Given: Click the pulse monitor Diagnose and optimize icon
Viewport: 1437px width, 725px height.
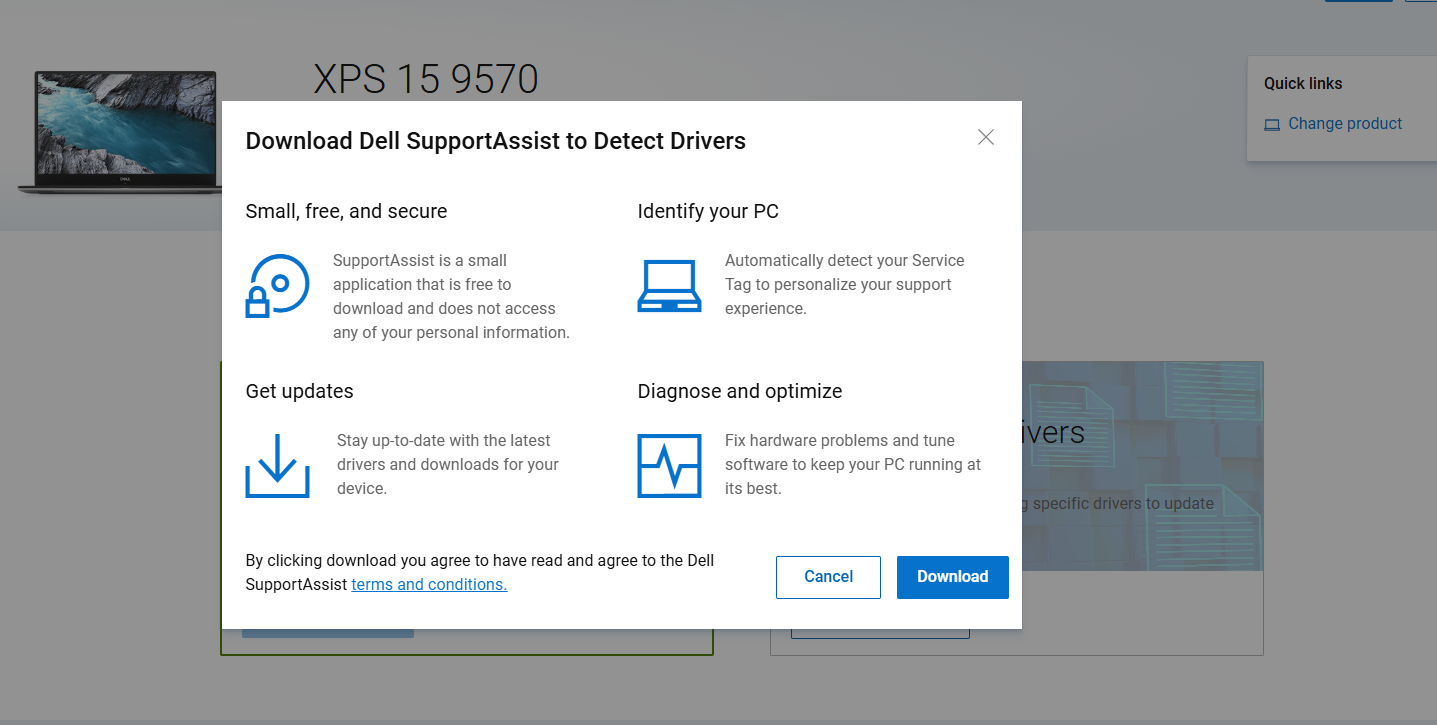Looking at the screenshot, I should tap(669, 466).
